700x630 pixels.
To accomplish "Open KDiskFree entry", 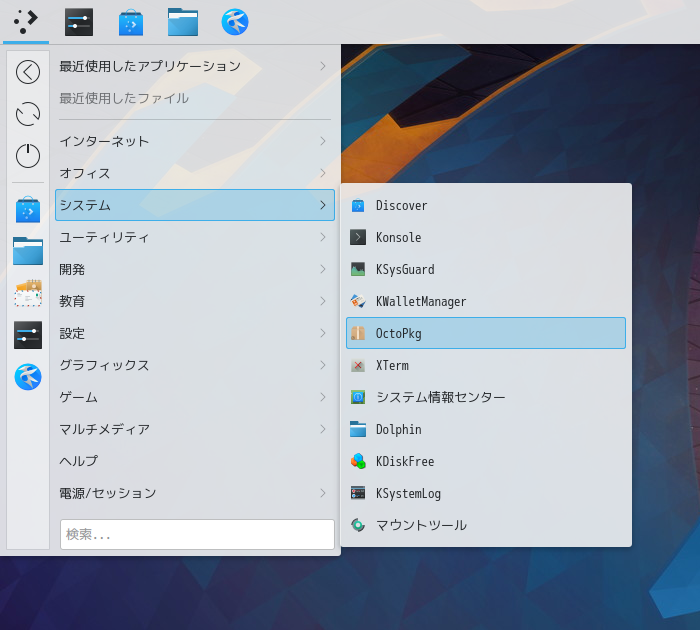I will (486, 461).
